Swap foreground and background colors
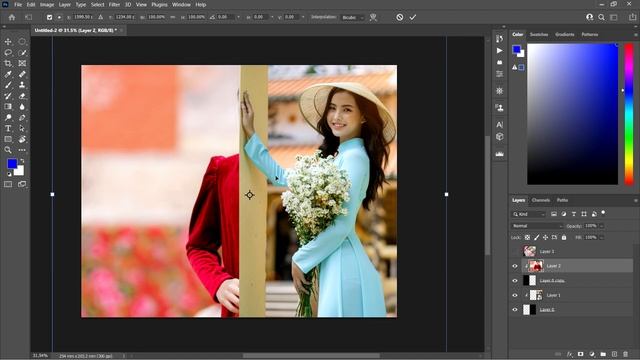 coord(22,161)
